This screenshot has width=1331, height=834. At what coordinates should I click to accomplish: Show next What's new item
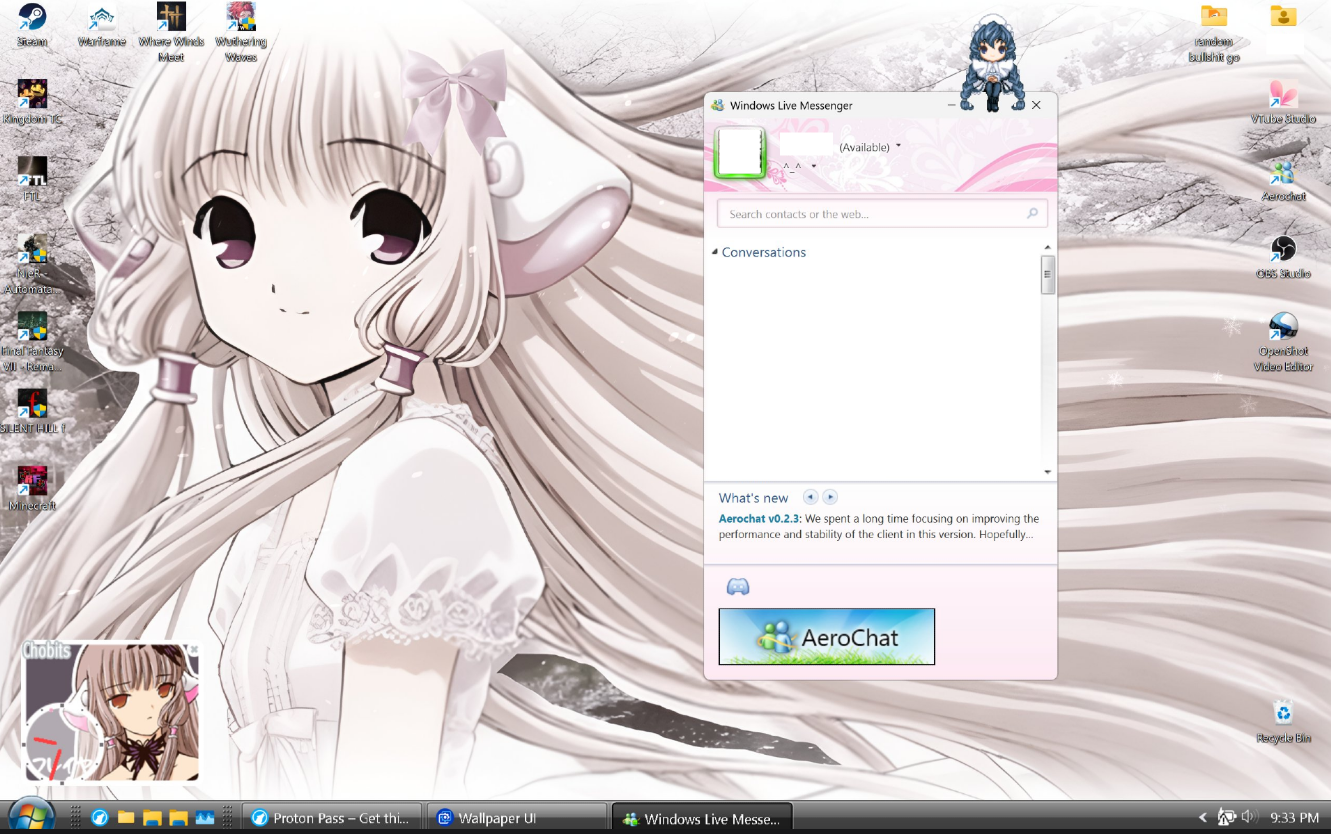830,497
